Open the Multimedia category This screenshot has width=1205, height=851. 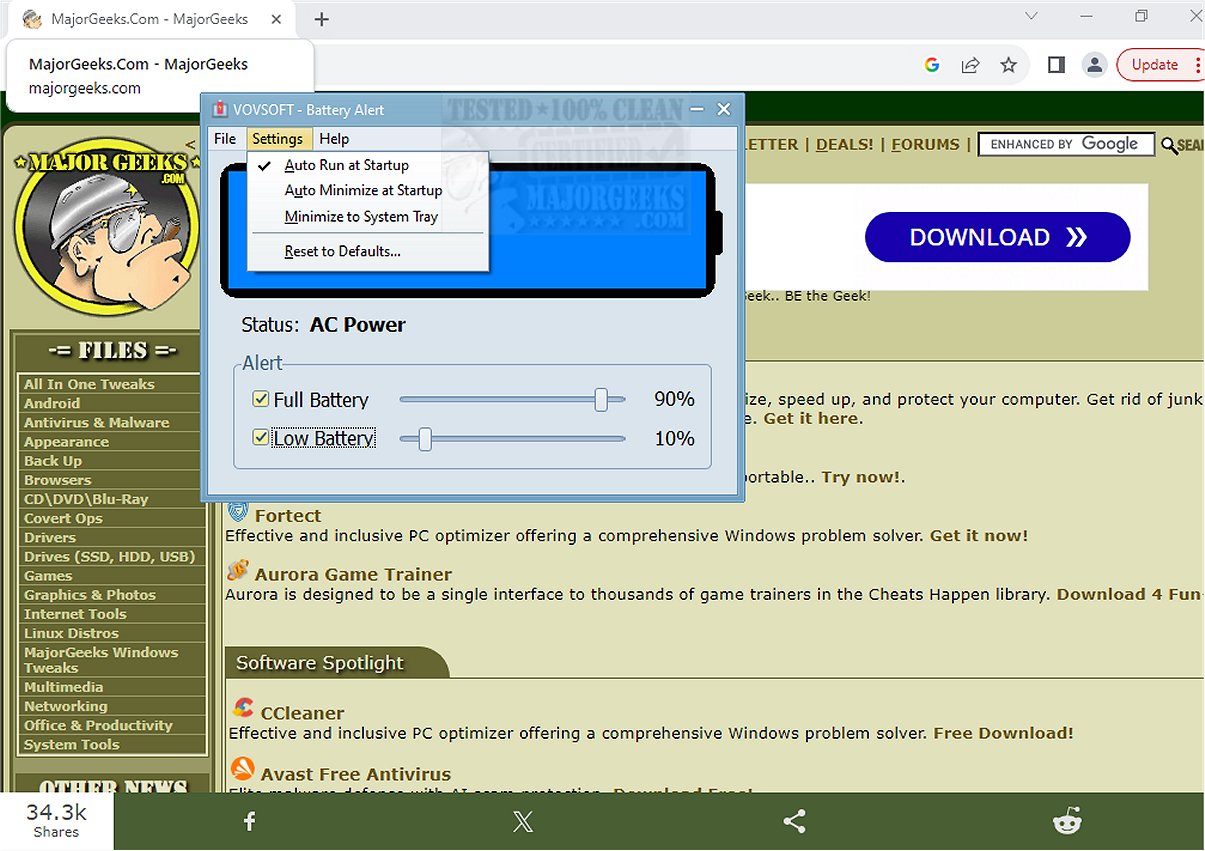[63, 687]
